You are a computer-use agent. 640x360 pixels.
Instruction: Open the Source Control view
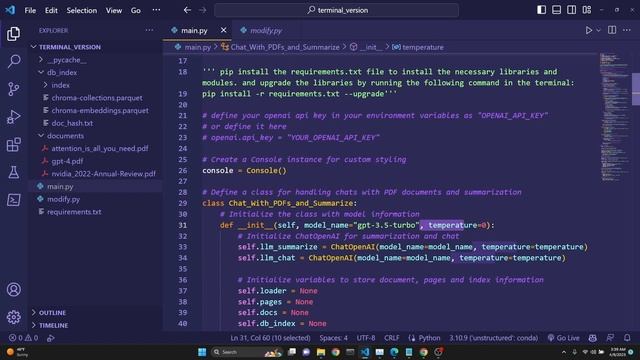click(x=13, y=89)
